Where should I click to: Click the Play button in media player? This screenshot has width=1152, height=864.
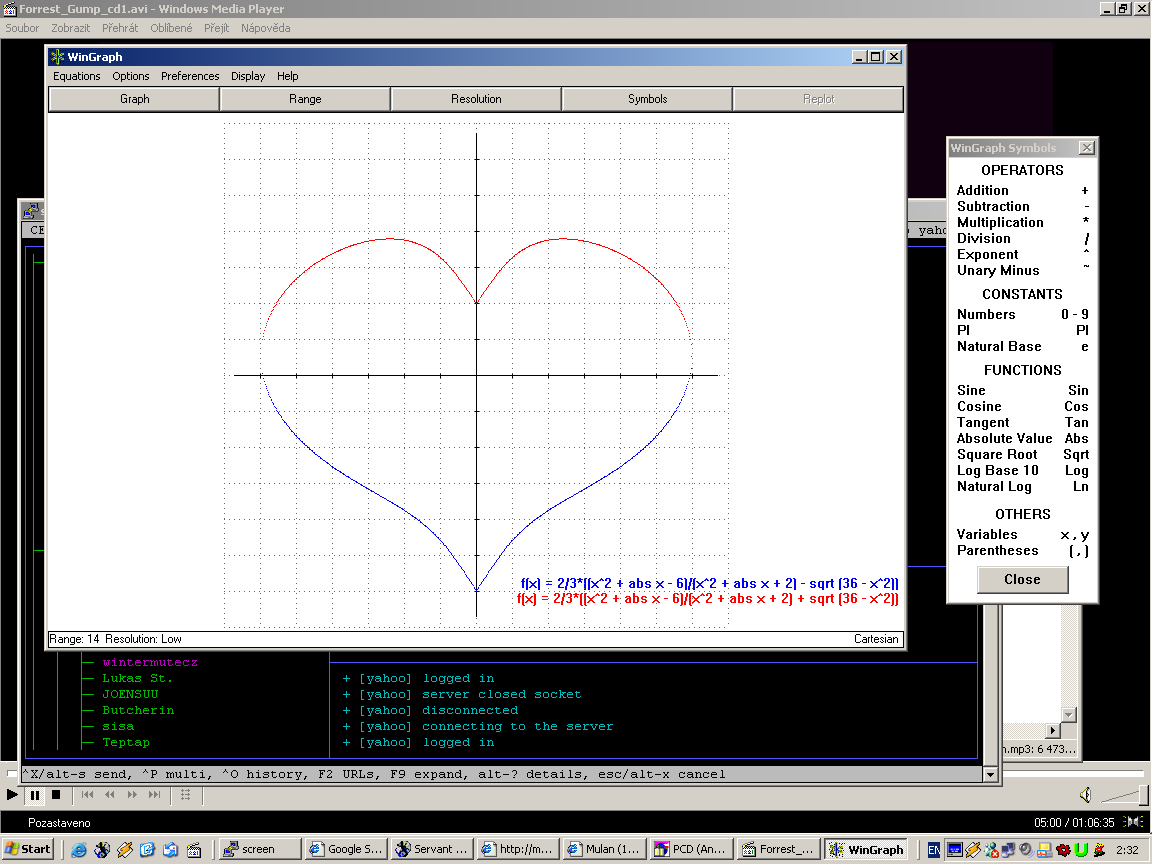(12, 795)
